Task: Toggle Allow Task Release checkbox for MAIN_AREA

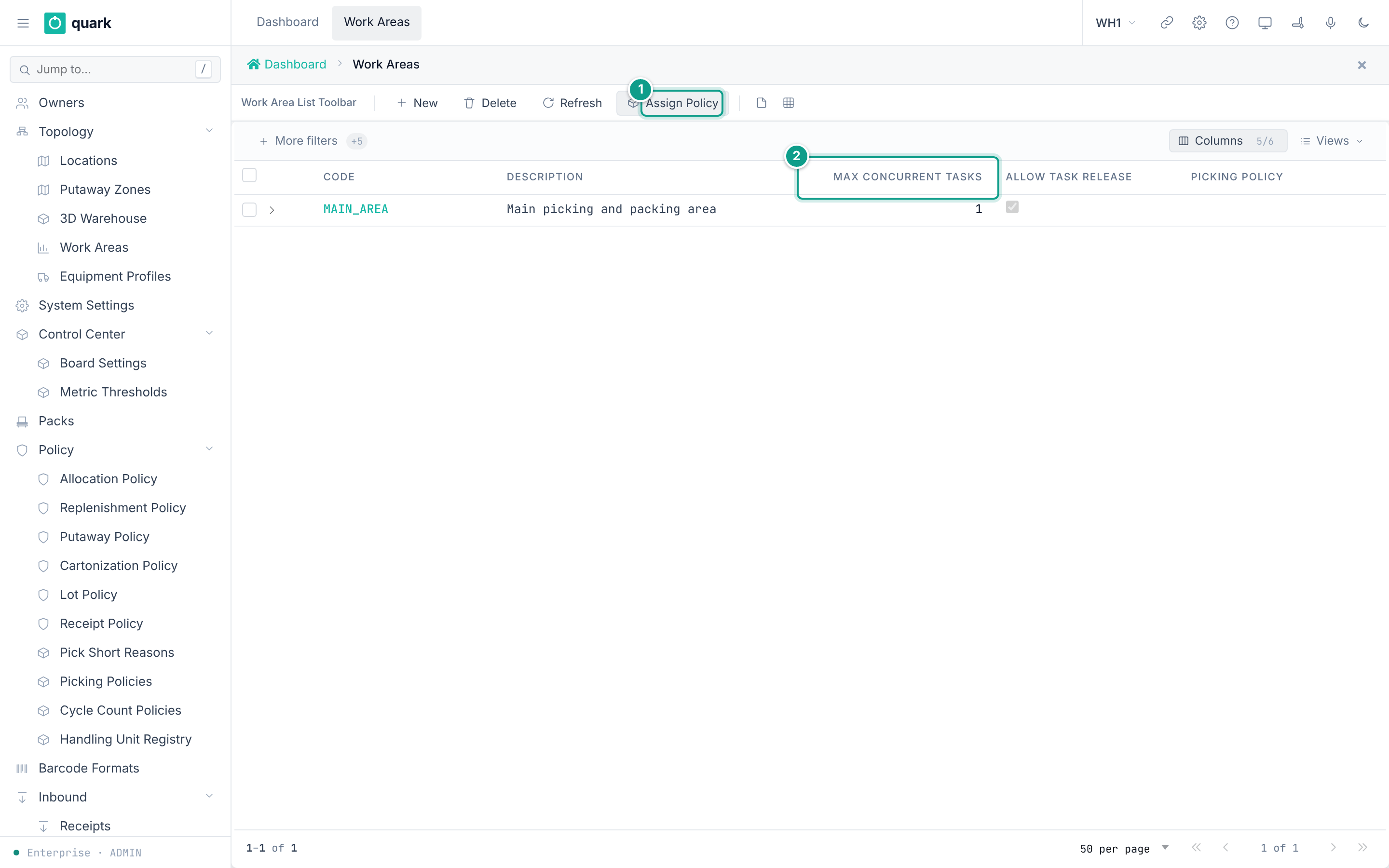Action: pos(1012,207)
